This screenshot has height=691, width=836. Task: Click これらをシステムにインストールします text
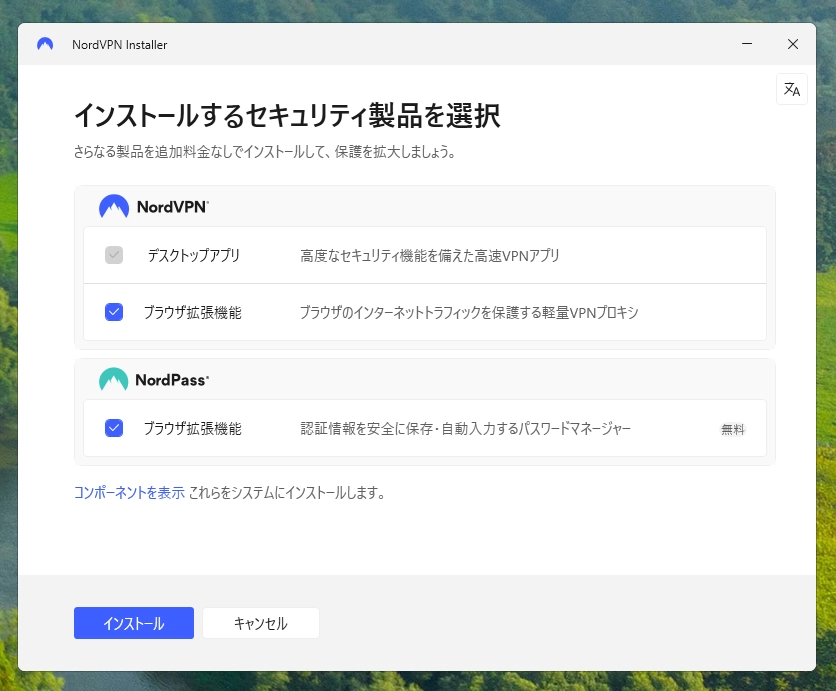[x=287, y=492]
